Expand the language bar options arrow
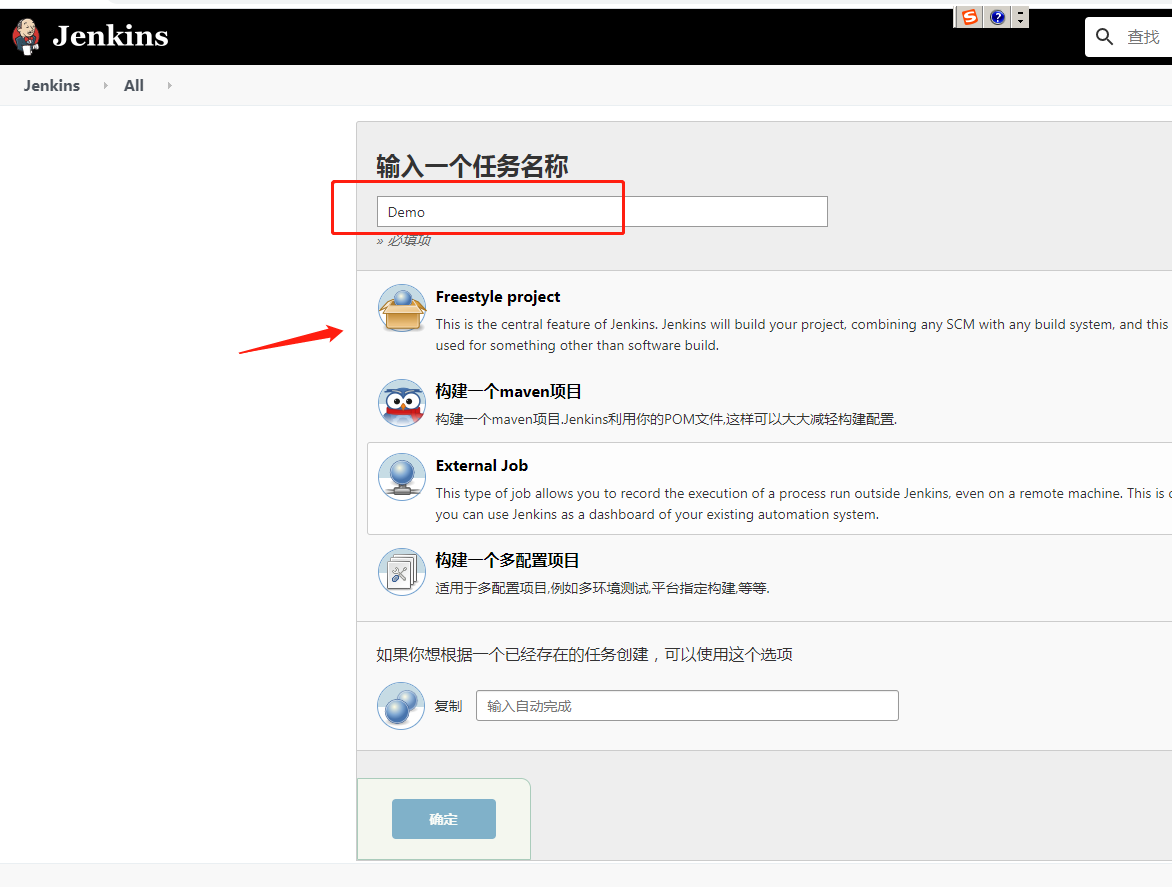Screen dimensions: 1172x887 pos(1020,17)
